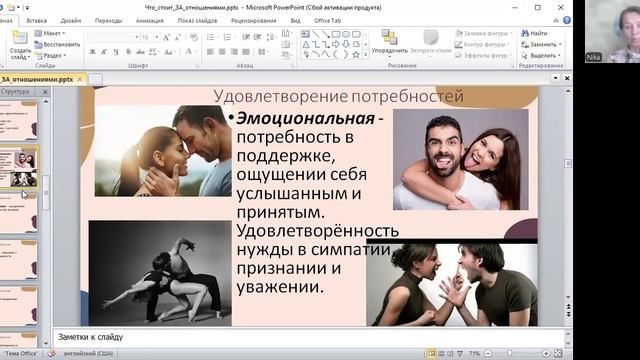
Task: Click the bulleted list icon
Action: 211,37
